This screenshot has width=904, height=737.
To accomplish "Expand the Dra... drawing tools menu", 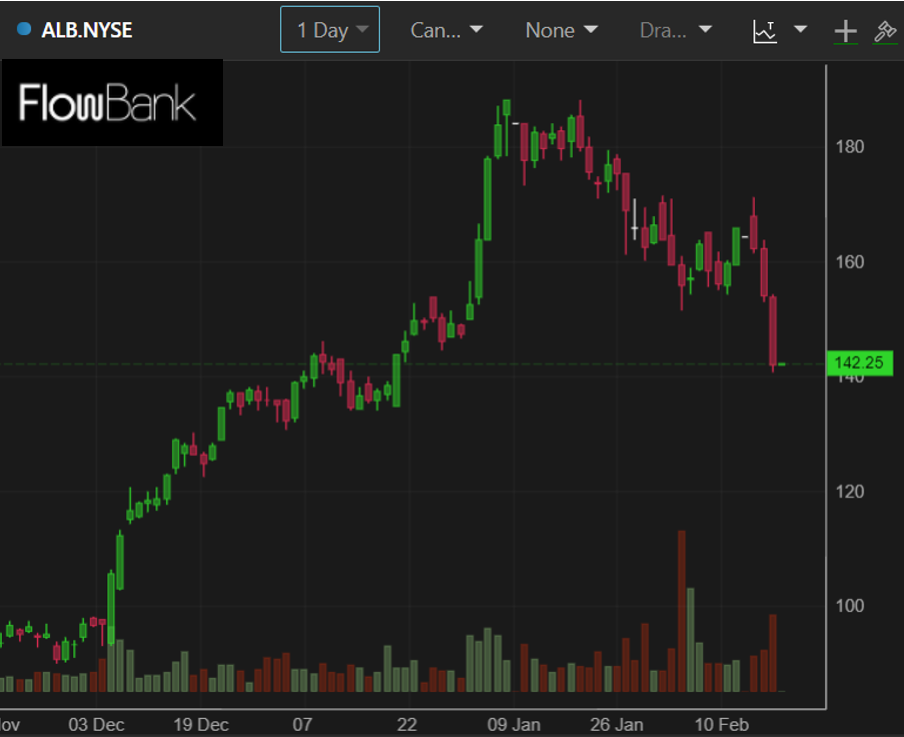I will click(x=676, y=30).
